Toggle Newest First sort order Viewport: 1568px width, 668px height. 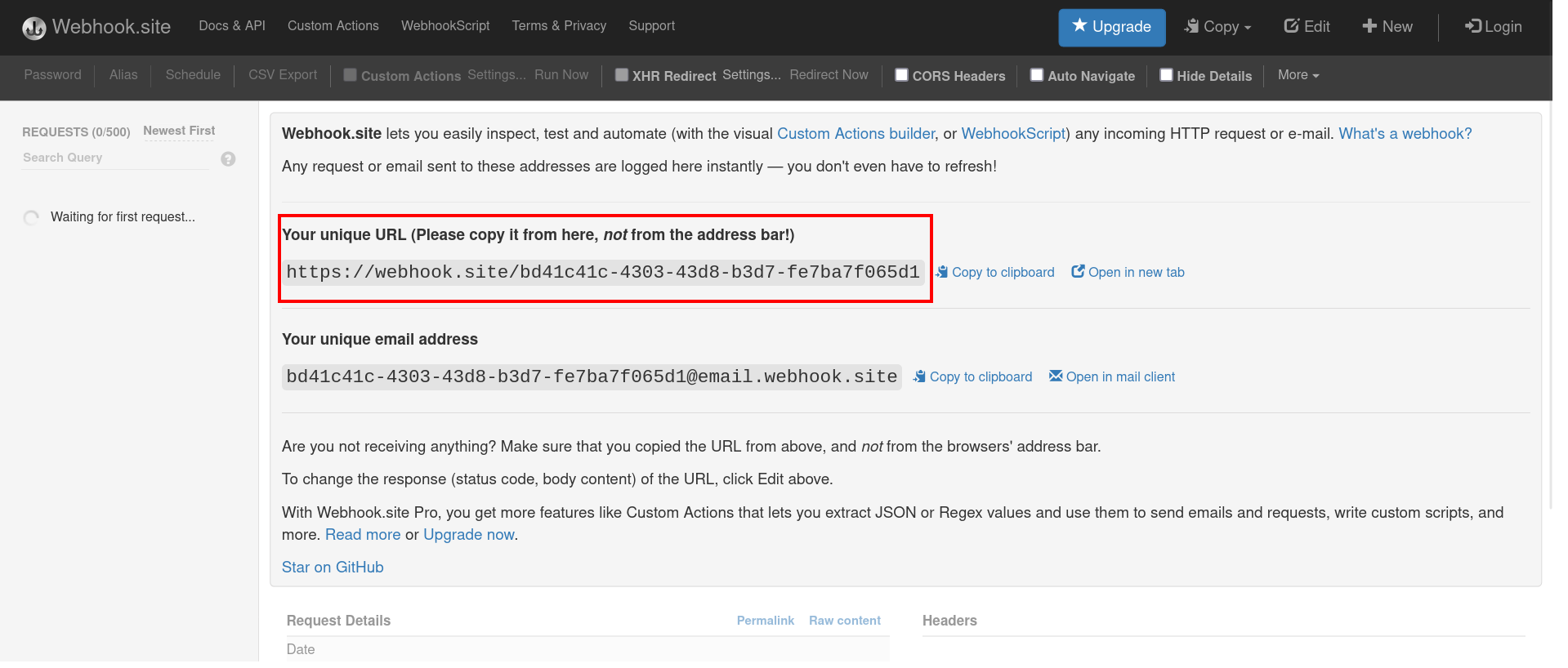tap(179, 131)
